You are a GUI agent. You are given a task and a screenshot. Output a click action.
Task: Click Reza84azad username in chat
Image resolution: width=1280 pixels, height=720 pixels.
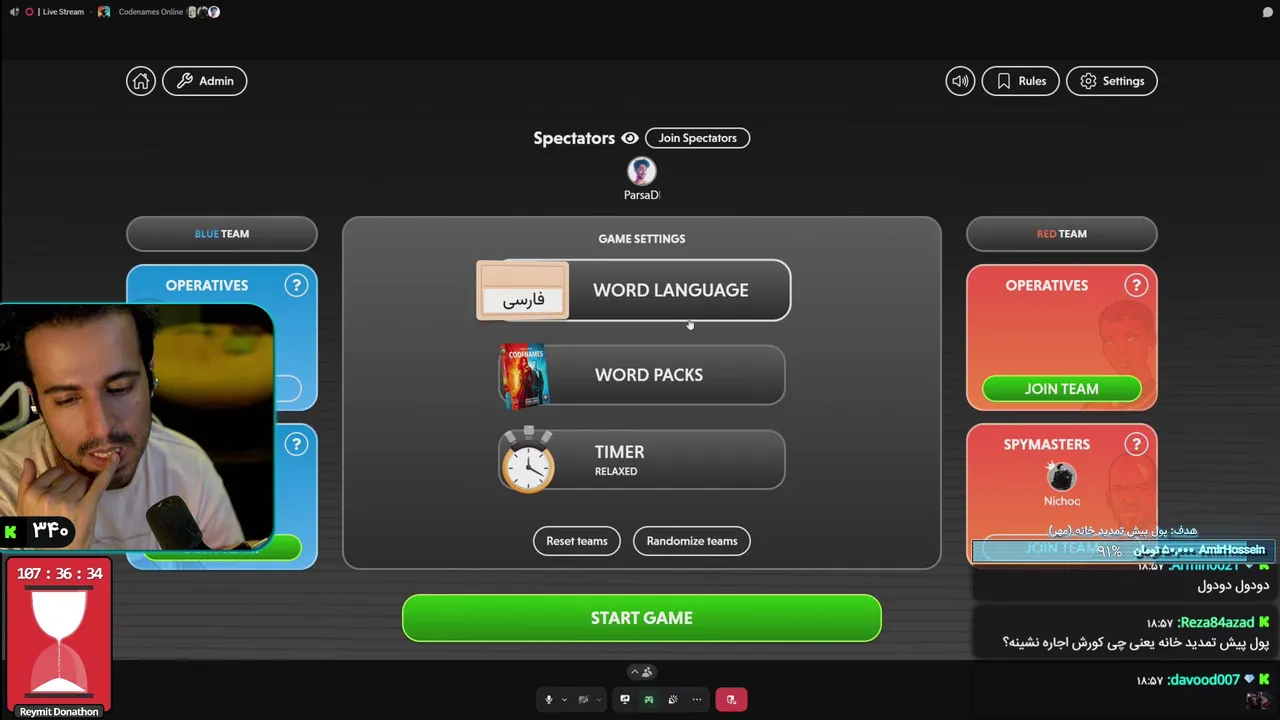click(x=1216, y=623)
